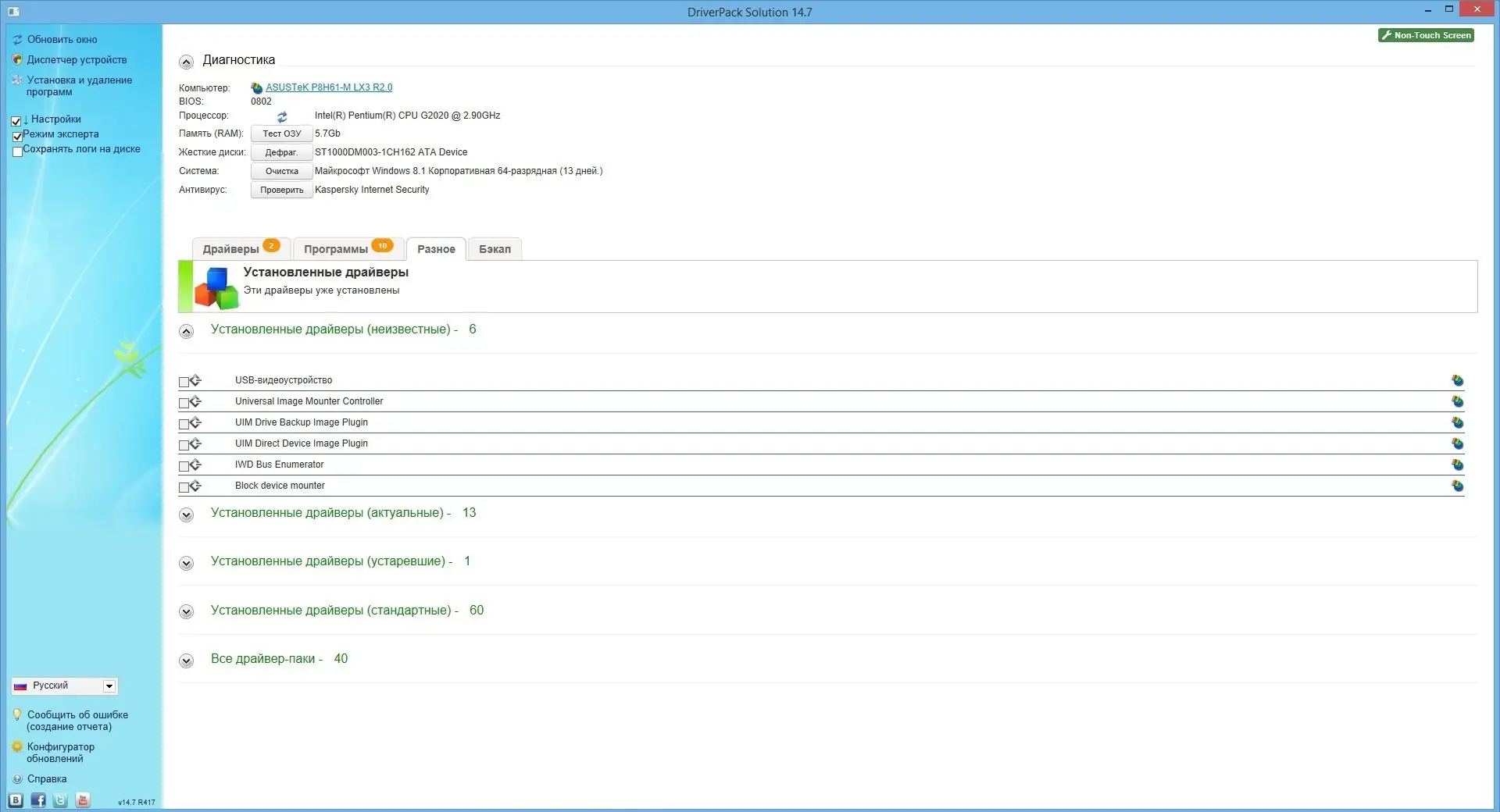Open the Русский language dropdown
Screen dimensions: 1500x812
coord(64,686)
